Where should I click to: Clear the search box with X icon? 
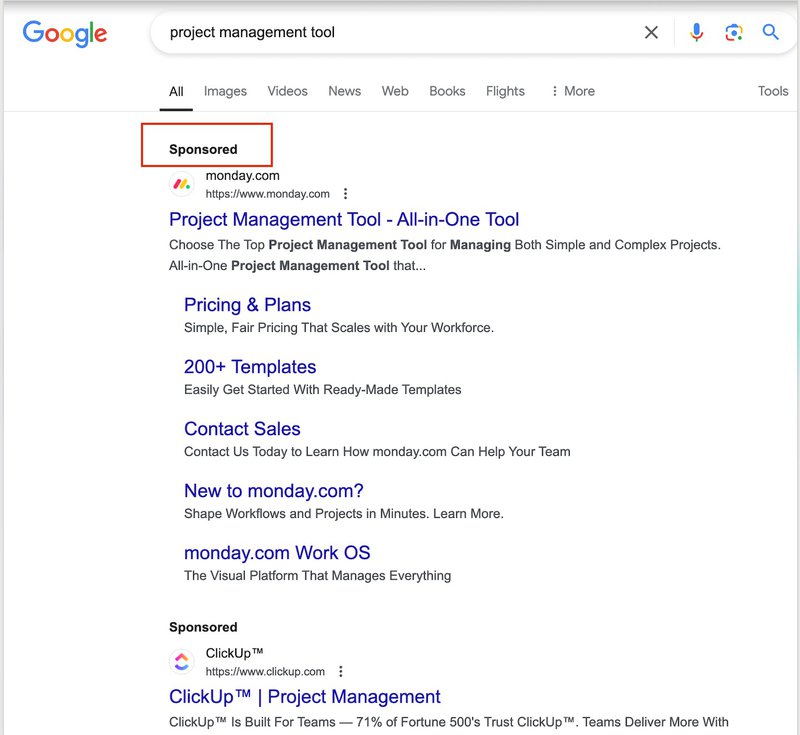click(651, 33)
